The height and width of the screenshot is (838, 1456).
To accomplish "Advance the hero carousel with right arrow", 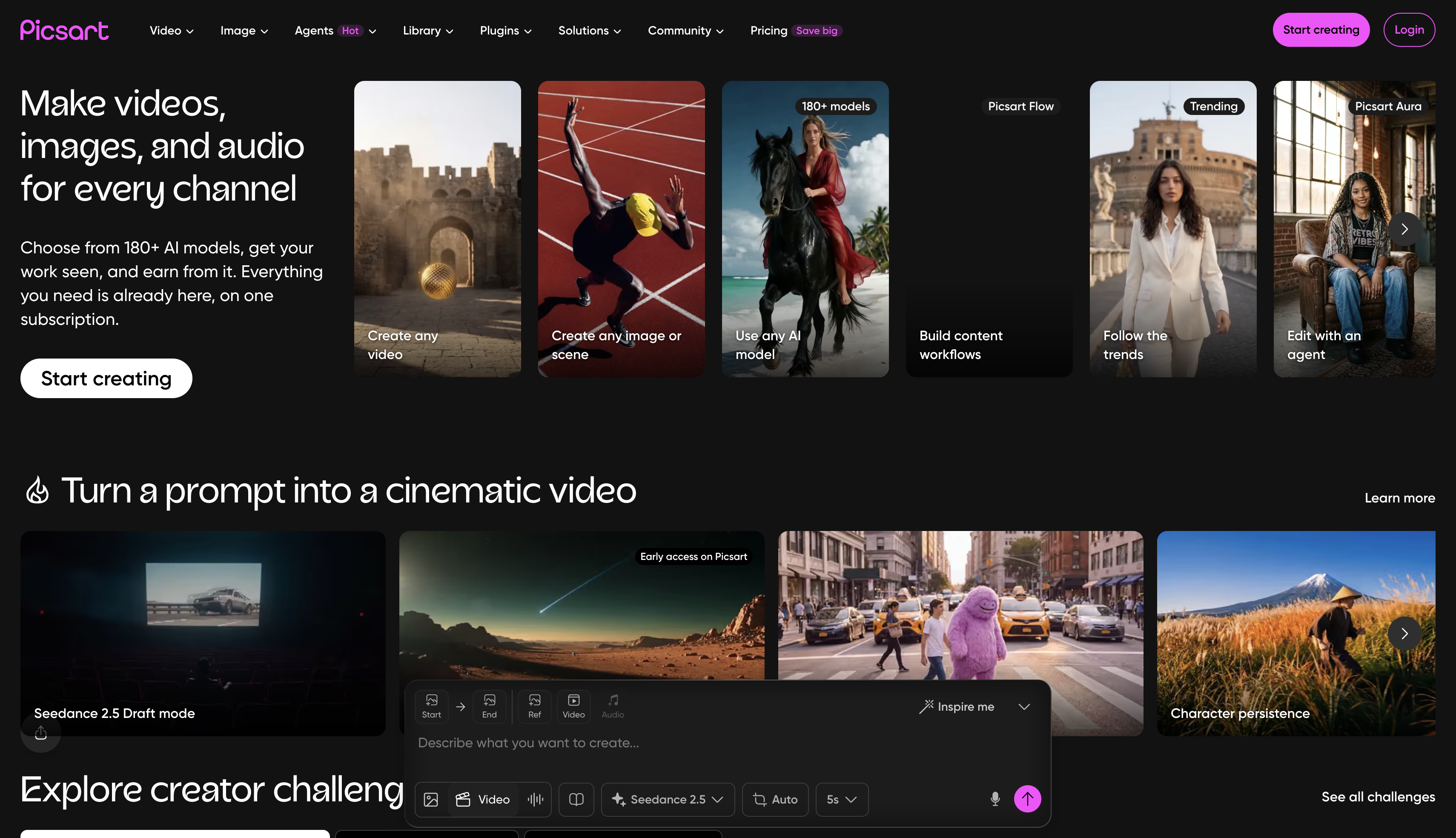I will [x=1404, y=229].
